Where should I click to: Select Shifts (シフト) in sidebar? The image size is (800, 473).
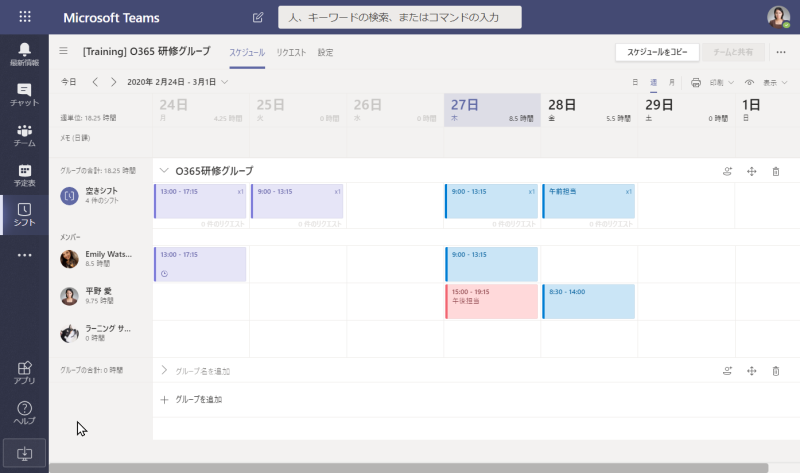point(24,215)
